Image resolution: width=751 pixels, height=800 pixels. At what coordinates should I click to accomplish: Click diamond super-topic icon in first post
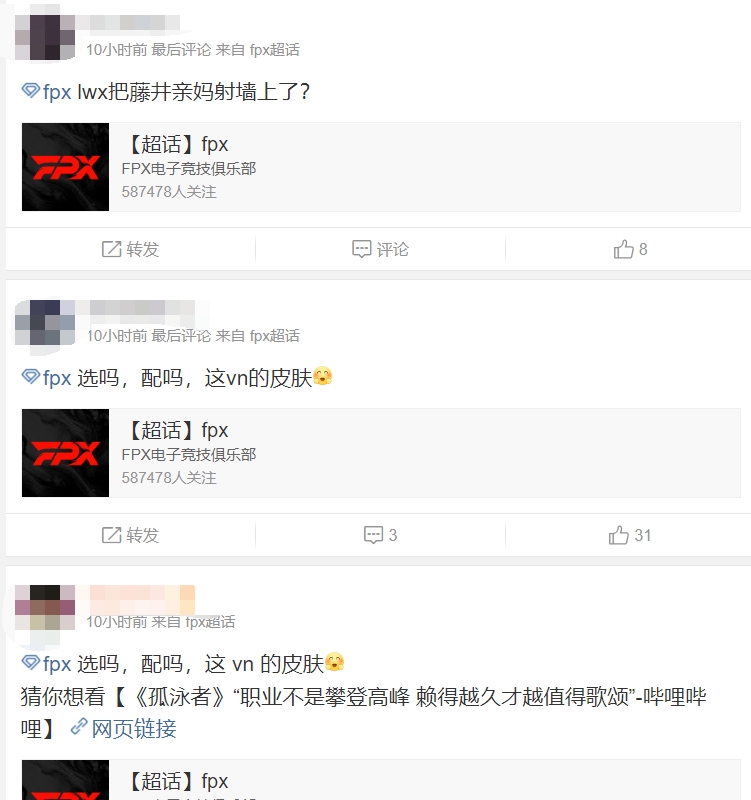coord(31,91)
